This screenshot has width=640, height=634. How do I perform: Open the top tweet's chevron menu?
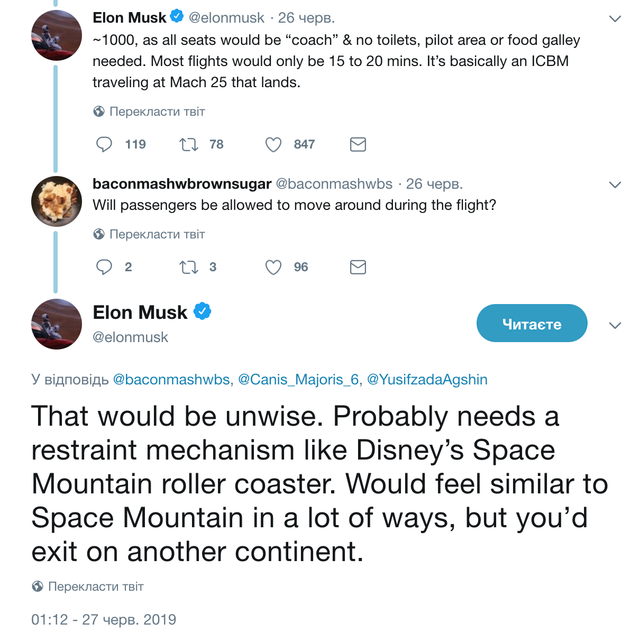[615, 18]
